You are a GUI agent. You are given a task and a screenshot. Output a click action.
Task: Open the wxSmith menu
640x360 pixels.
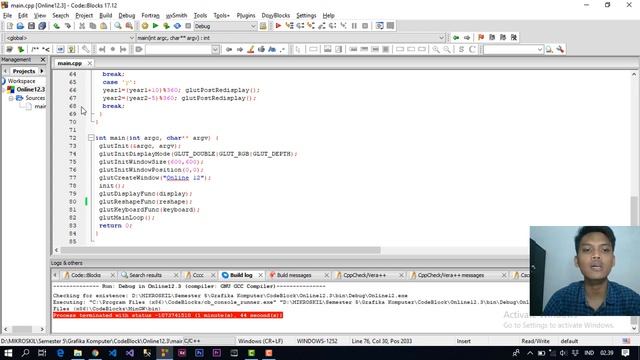[x=176, y=16]
